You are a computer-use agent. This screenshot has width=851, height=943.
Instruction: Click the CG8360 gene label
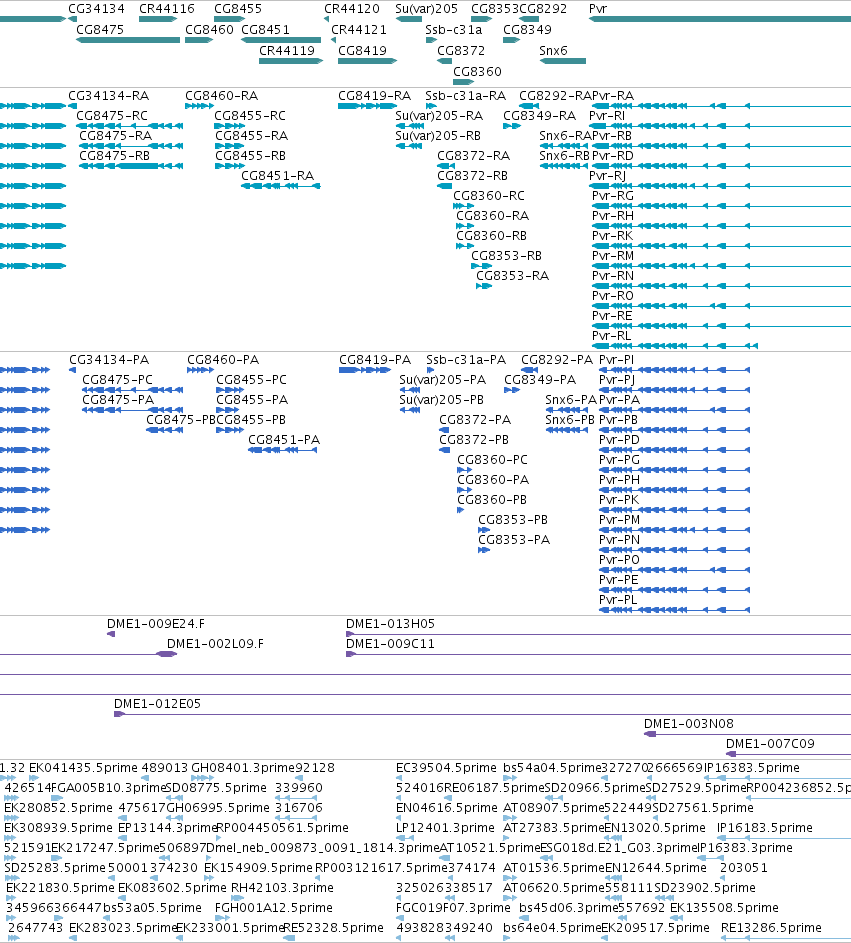tap(477, 72)
